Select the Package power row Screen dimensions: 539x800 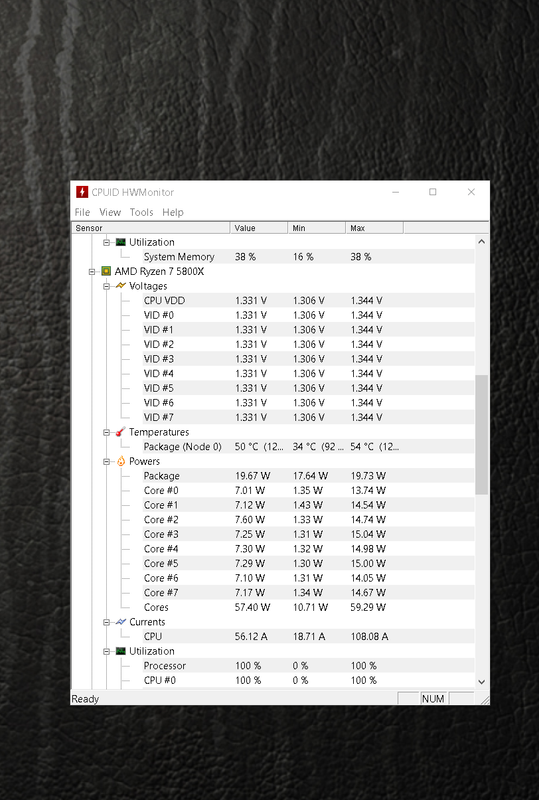pos(308,476)
